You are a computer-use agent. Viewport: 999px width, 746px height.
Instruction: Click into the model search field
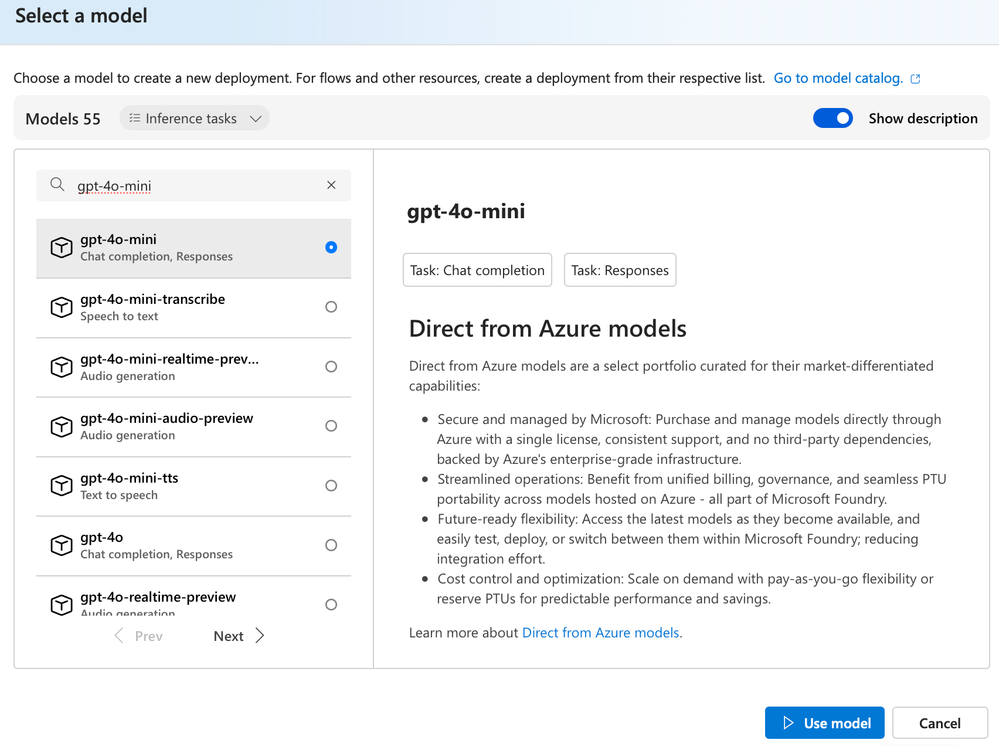[x=195, y=185]
